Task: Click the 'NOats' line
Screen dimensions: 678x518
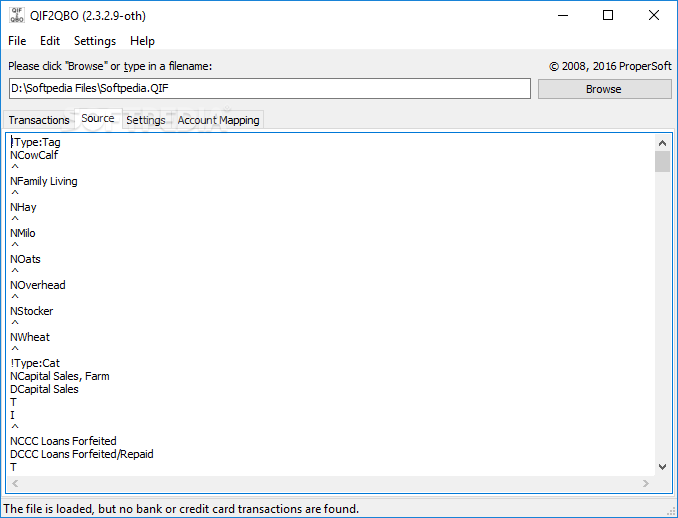Action: coord(25,259)
